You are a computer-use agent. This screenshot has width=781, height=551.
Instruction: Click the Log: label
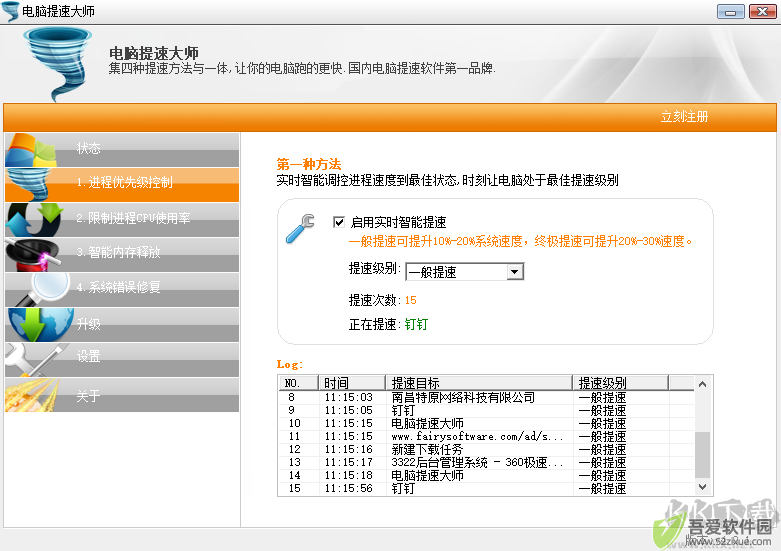(289, 364)
